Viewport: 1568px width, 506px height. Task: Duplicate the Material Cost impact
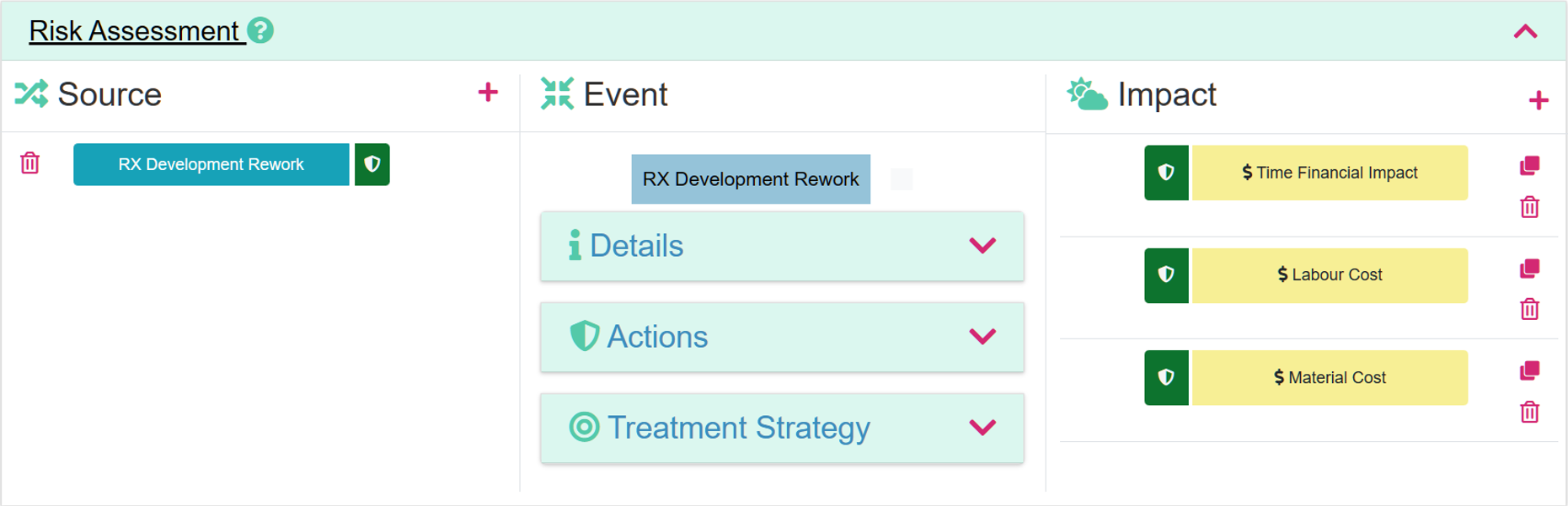(1529, 371)
